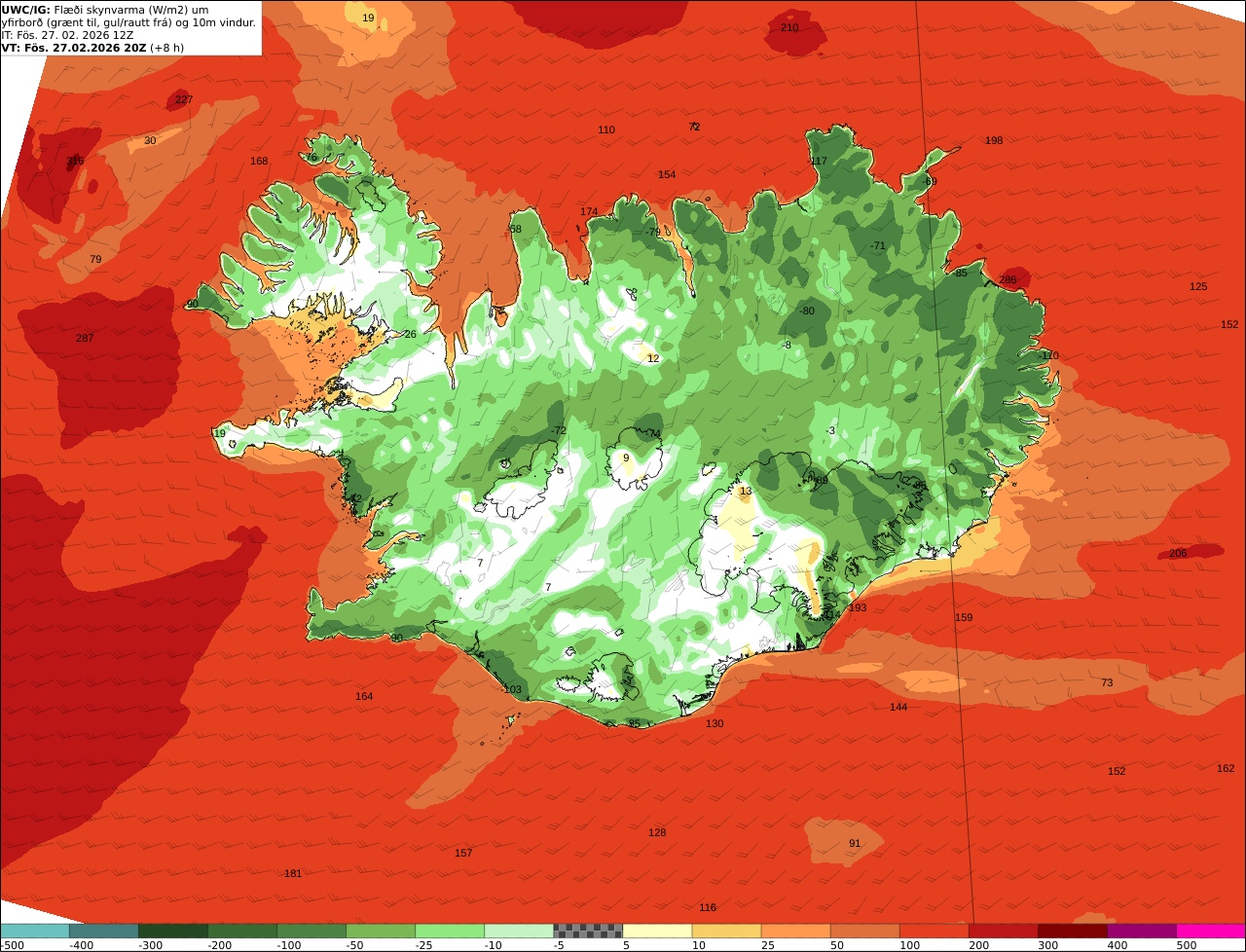
Task: Click the value 26 in western Iceland
Action: click(x=410, y=335)
